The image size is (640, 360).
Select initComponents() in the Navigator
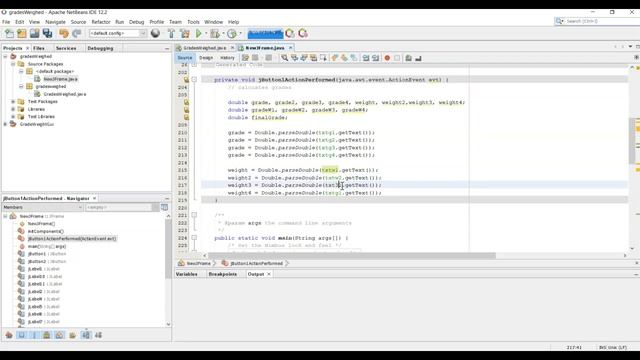pos(46,231)
